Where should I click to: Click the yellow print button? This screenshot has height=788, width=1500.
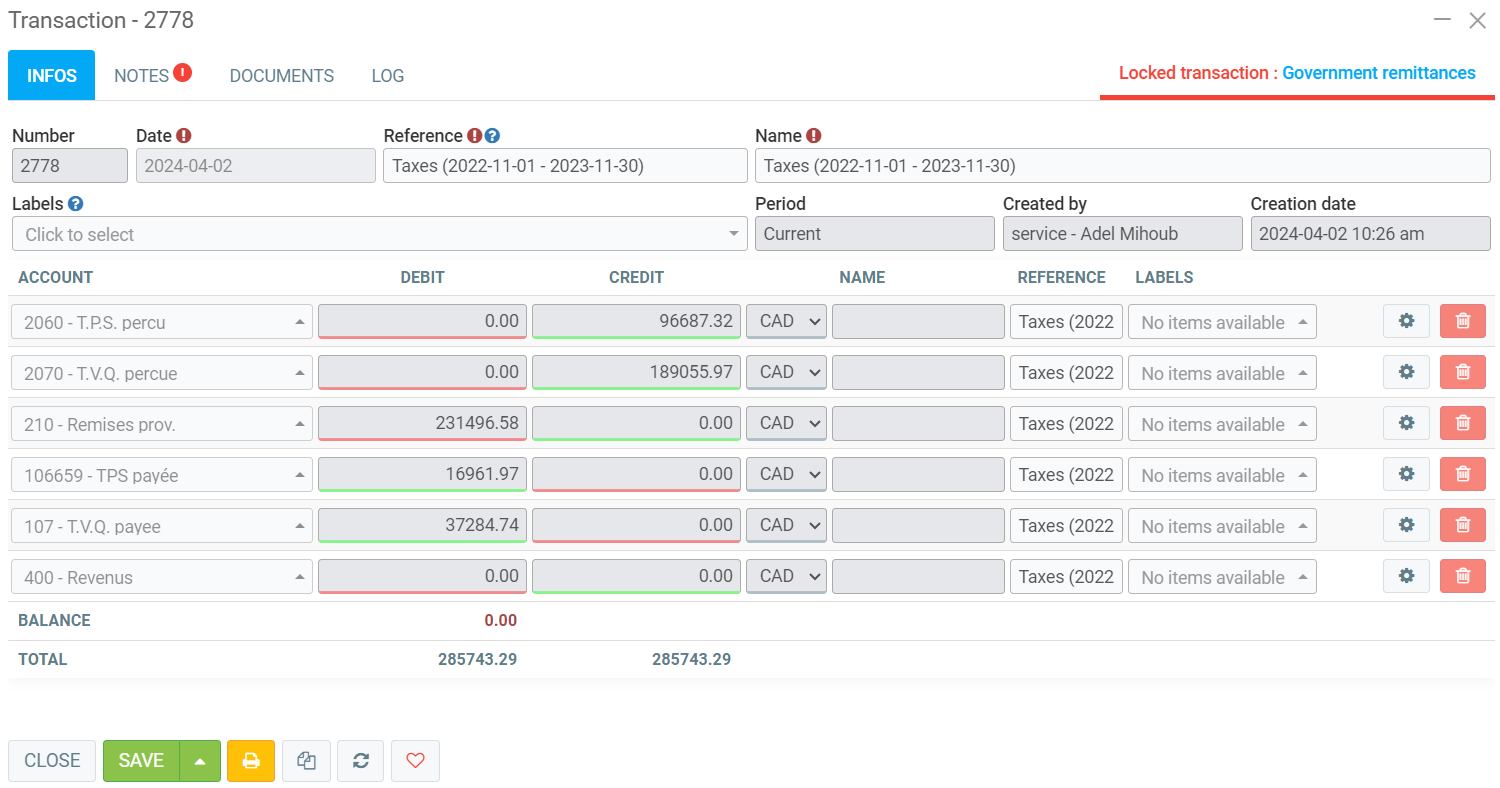point(251,761)
